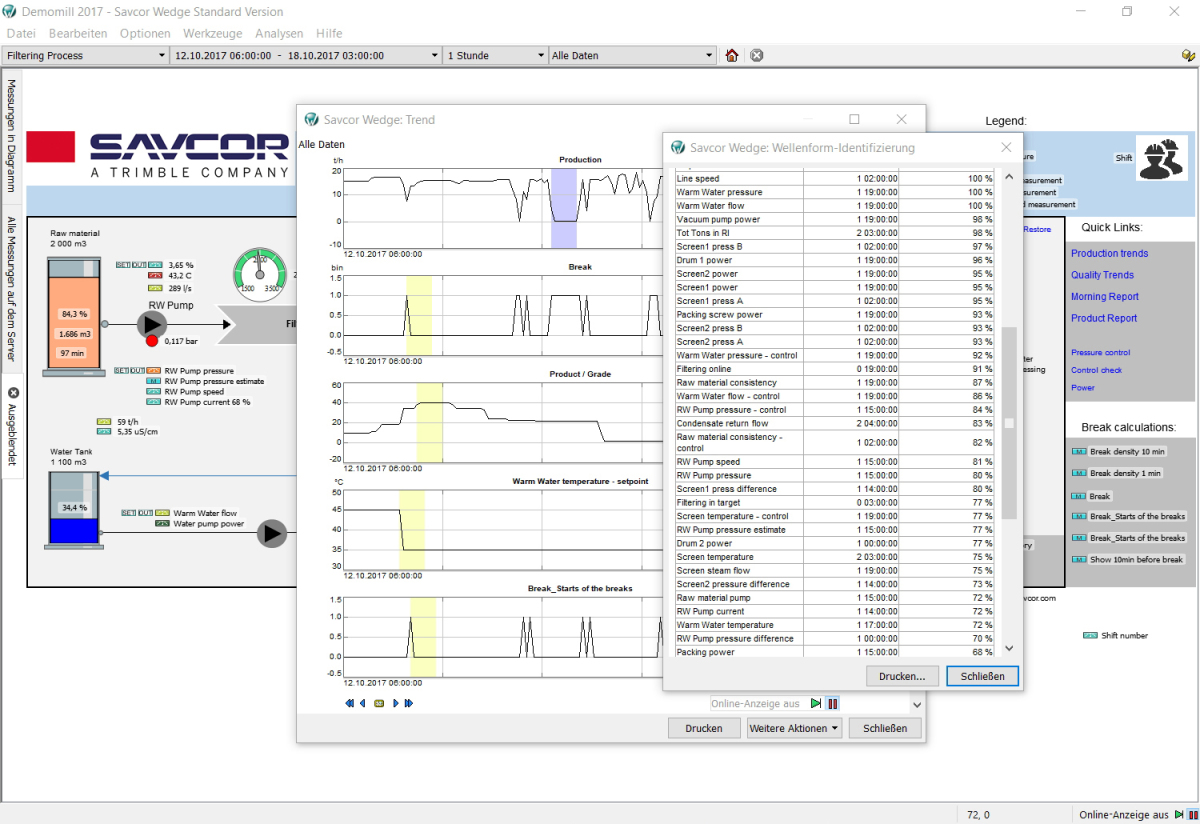
Task: Open the Quality Trends quick link
Action: (x=1102, y=275)
